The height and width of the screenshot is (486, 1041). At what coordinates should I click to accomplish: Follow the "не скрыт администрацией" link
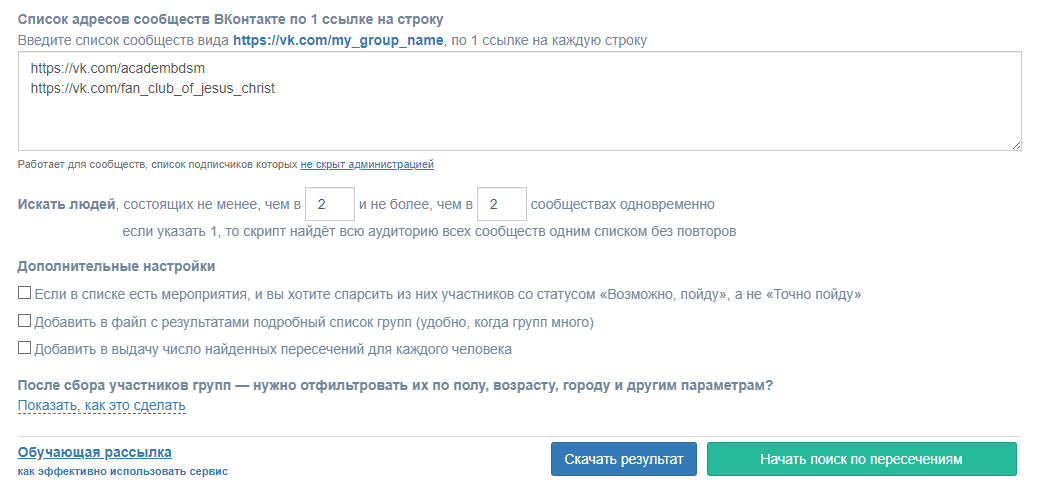point(367,164)
